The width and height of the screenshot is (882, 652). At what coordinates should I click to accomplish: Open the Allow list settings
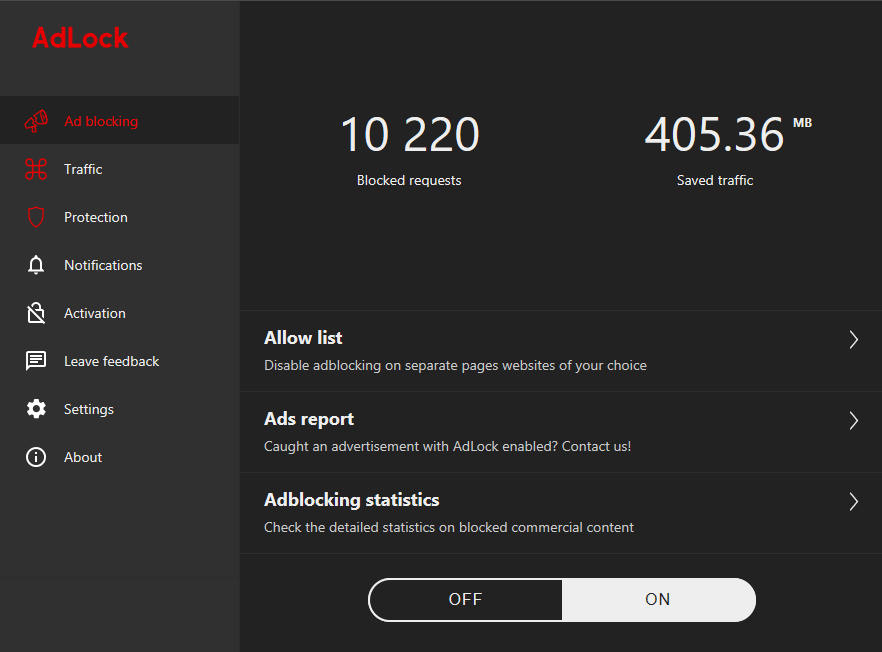[303, 337]
